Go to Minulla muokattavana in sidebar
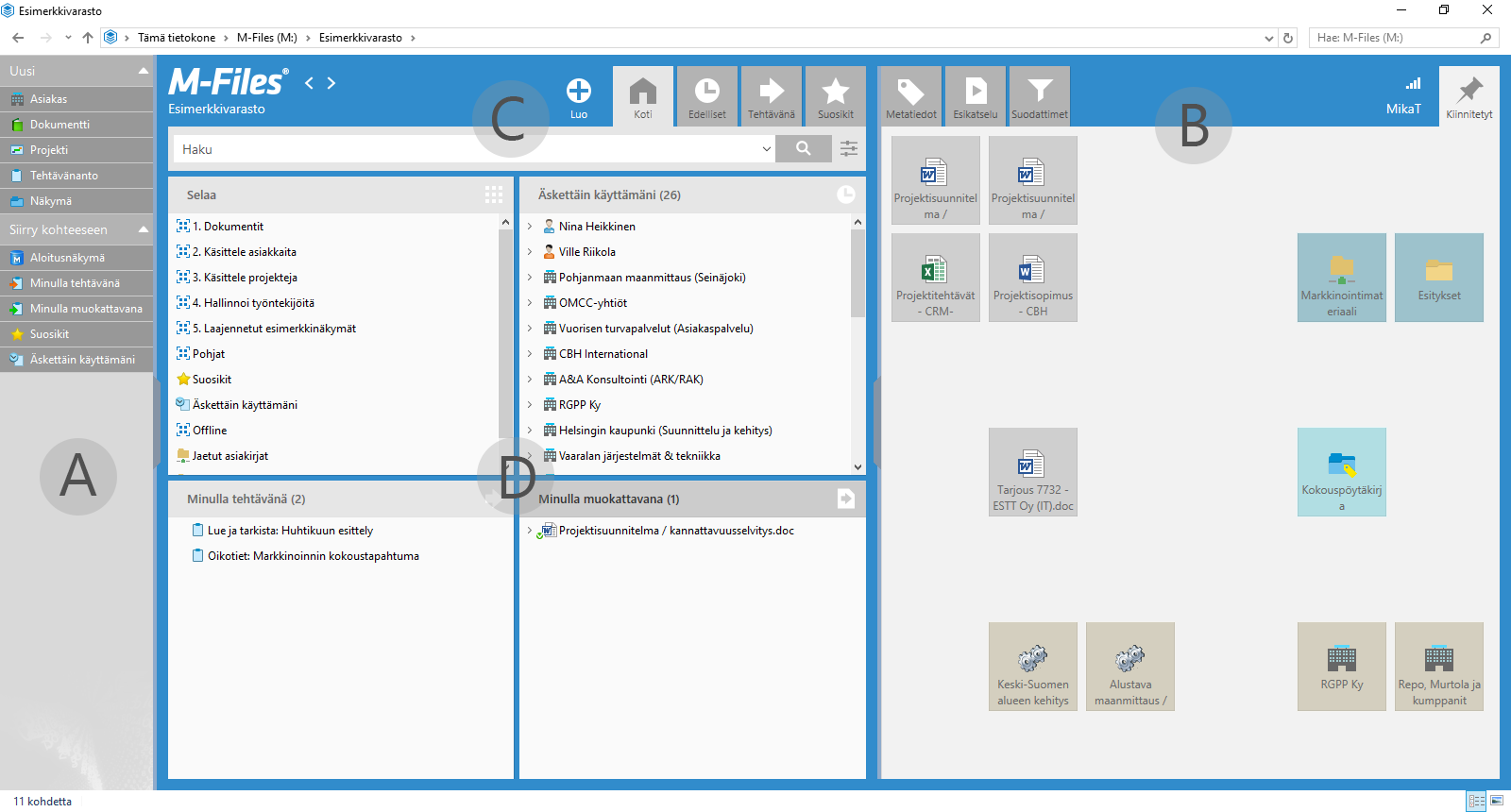The image size is (1511, 812). (76, 309)
